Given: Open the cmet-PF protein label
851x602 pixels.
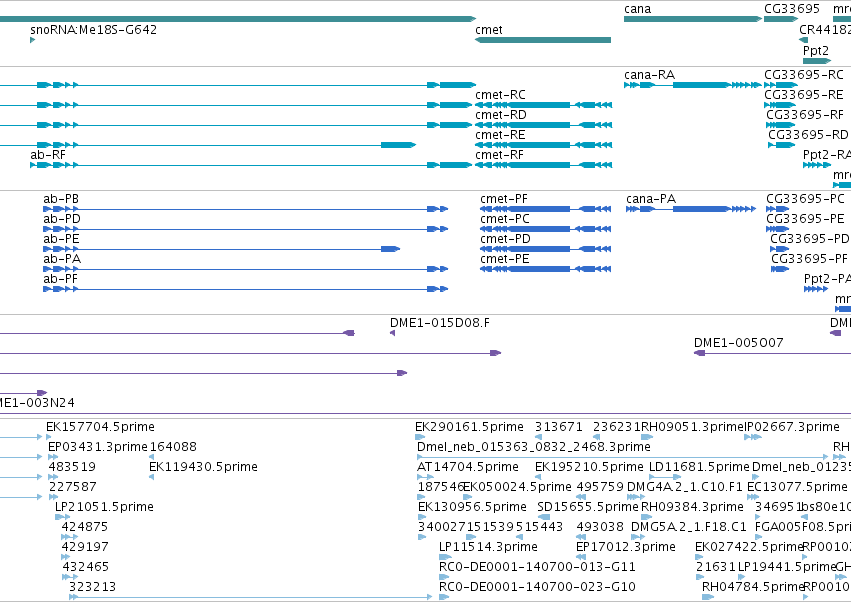Looking at the screenshot, I should click(504, 199).
